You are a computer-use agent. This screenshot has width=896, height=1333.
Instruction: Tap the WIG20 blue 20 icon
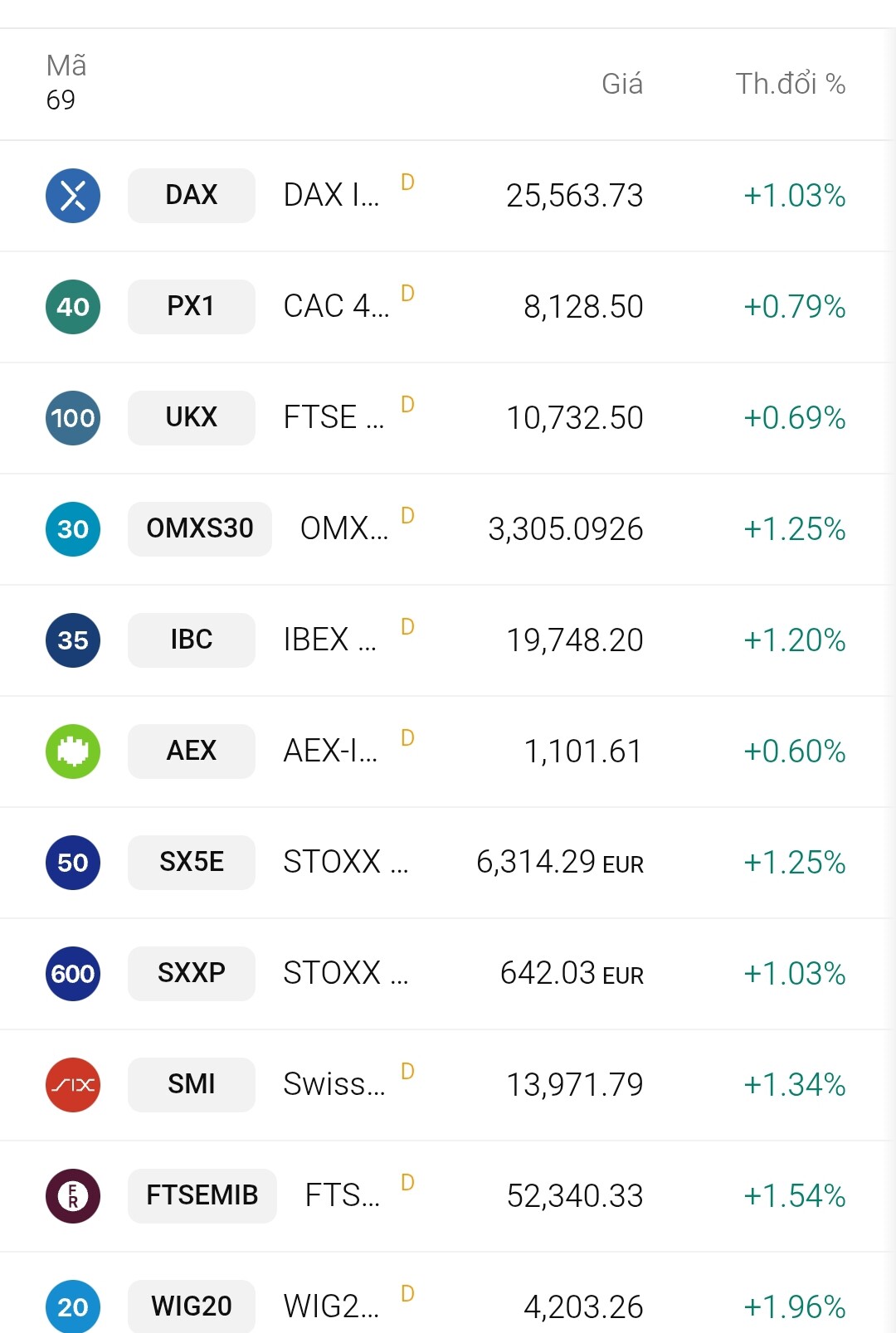[73, 1306]
